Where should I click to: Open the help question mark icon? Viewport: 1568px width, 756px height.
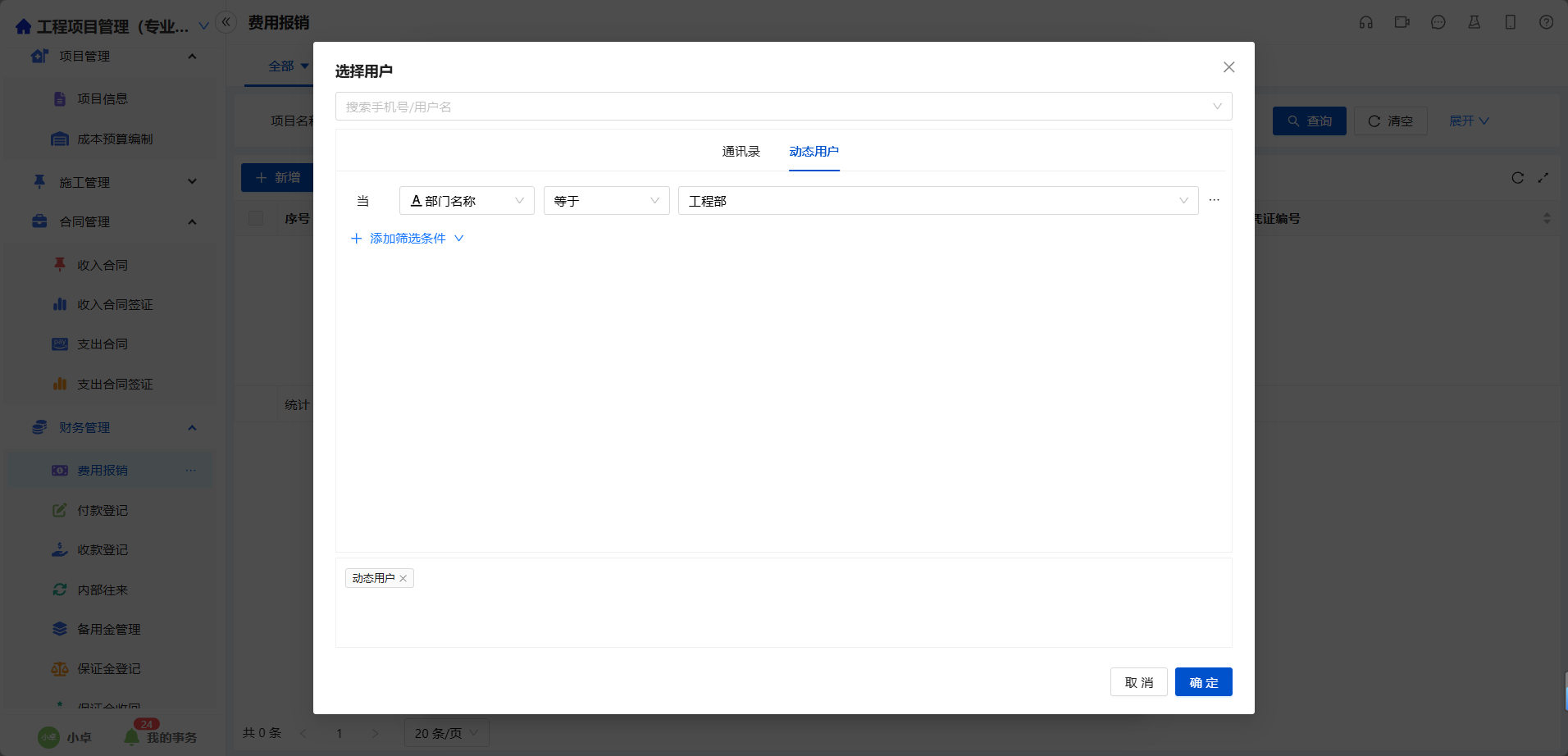tap(1546, 23)
